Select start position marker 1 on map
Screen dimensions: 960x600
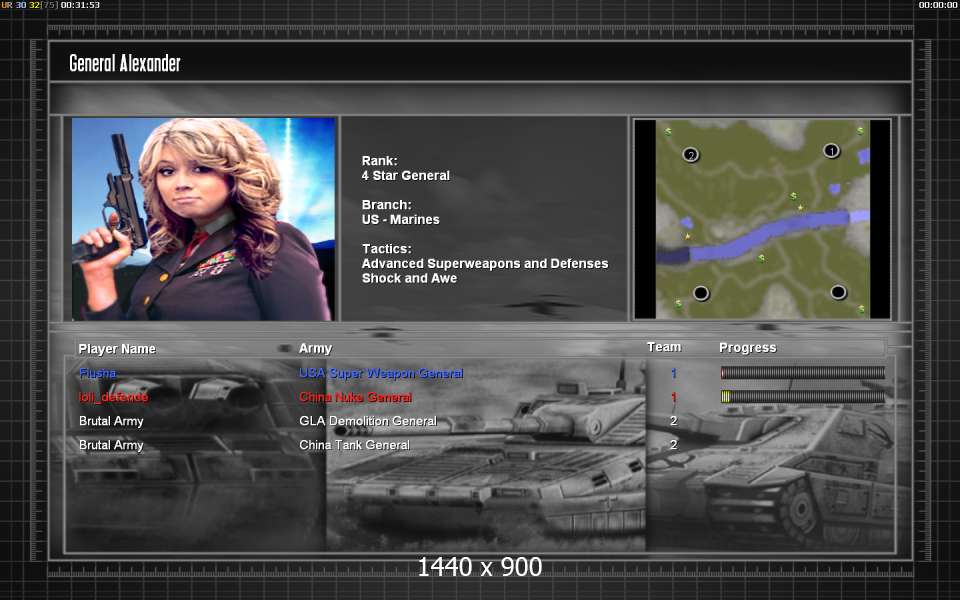coord(831,150)
